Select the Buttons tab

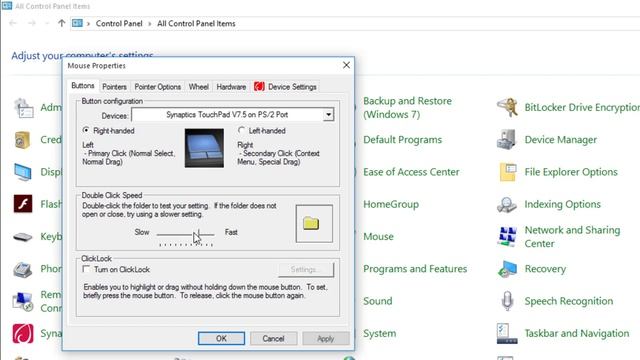pos(83,86)
